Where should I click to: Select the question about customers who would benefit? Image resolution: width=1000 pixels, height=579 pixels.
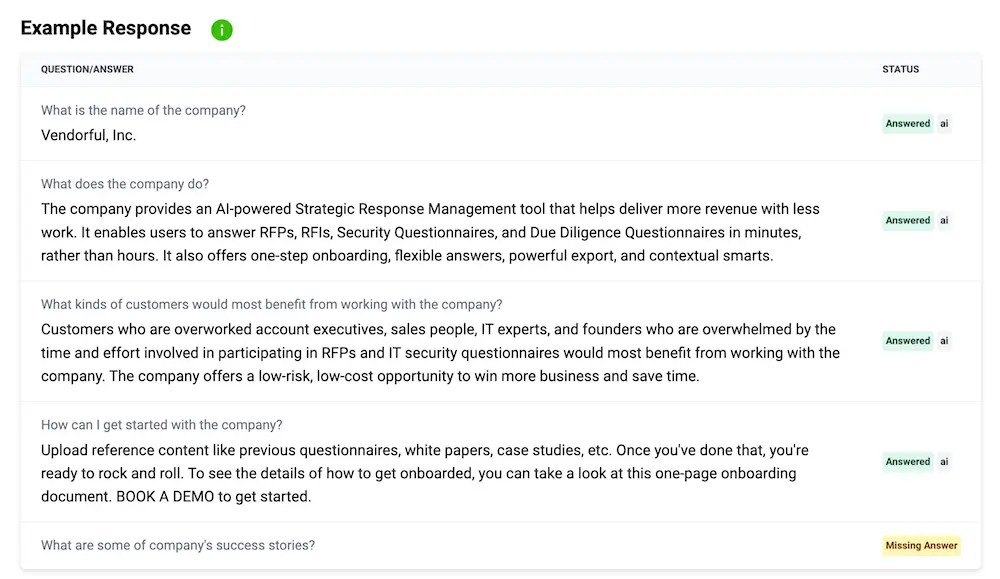click(271, 304)
